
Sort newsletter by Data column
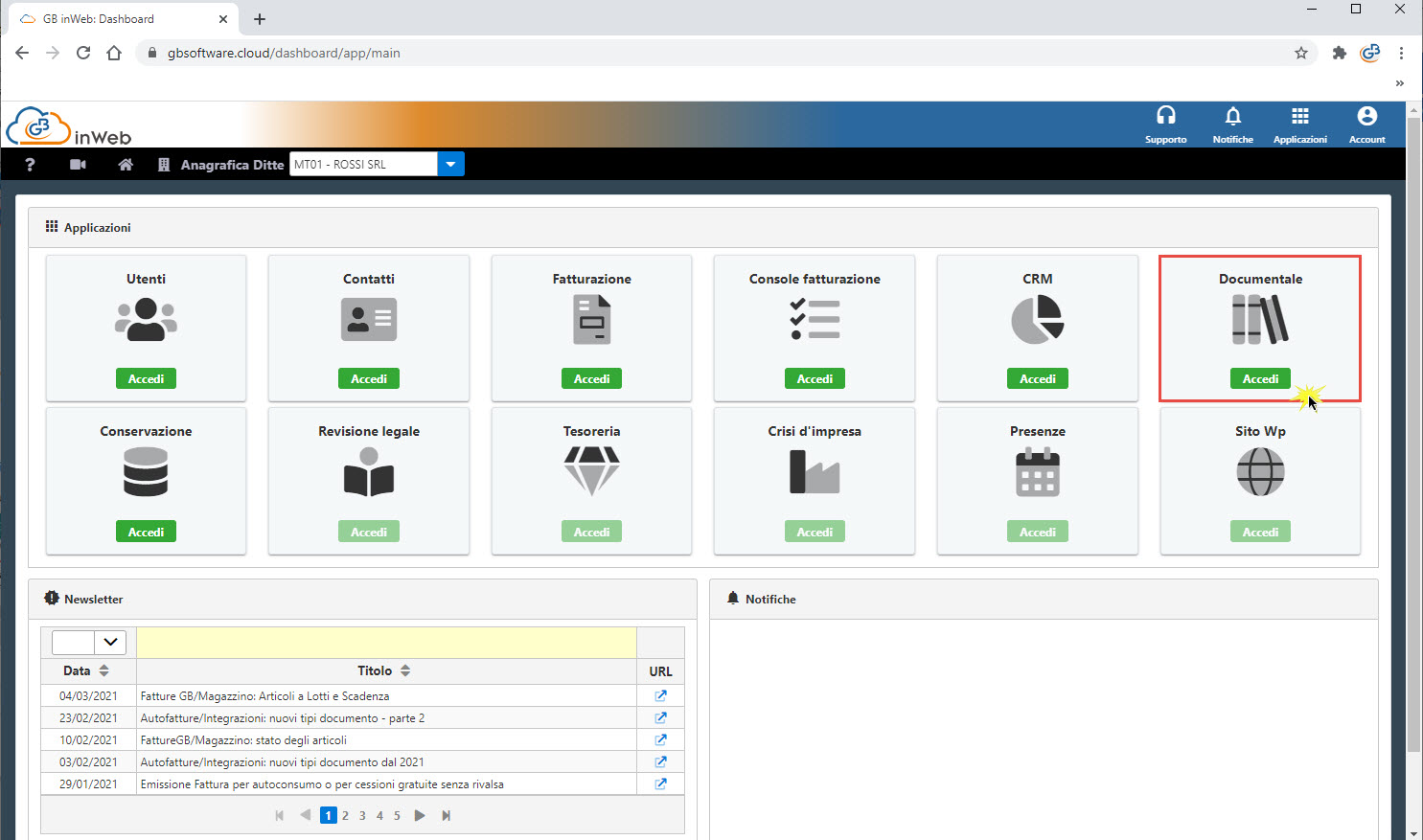pos(104,671)
